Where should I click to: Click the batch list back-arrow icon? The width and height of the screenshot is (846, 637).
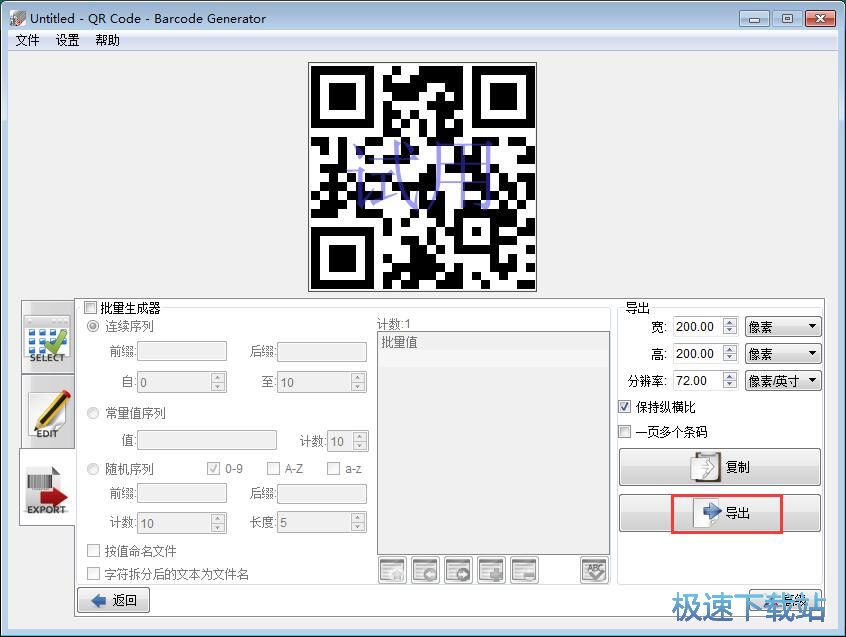point(425,571)
